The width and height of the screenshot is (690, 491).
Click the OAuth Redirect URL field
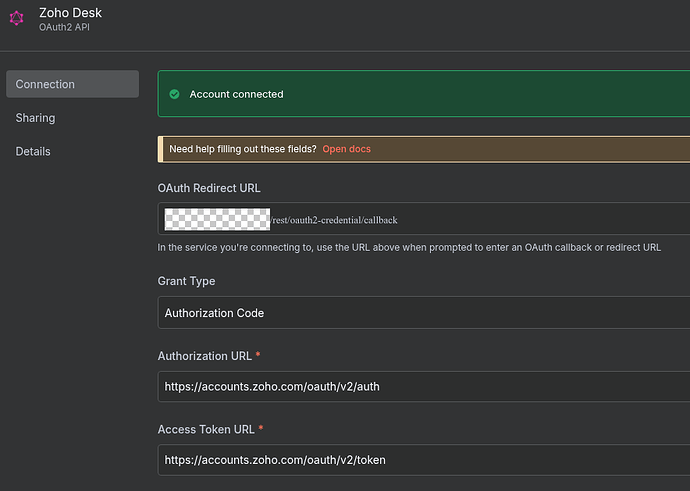424,219
